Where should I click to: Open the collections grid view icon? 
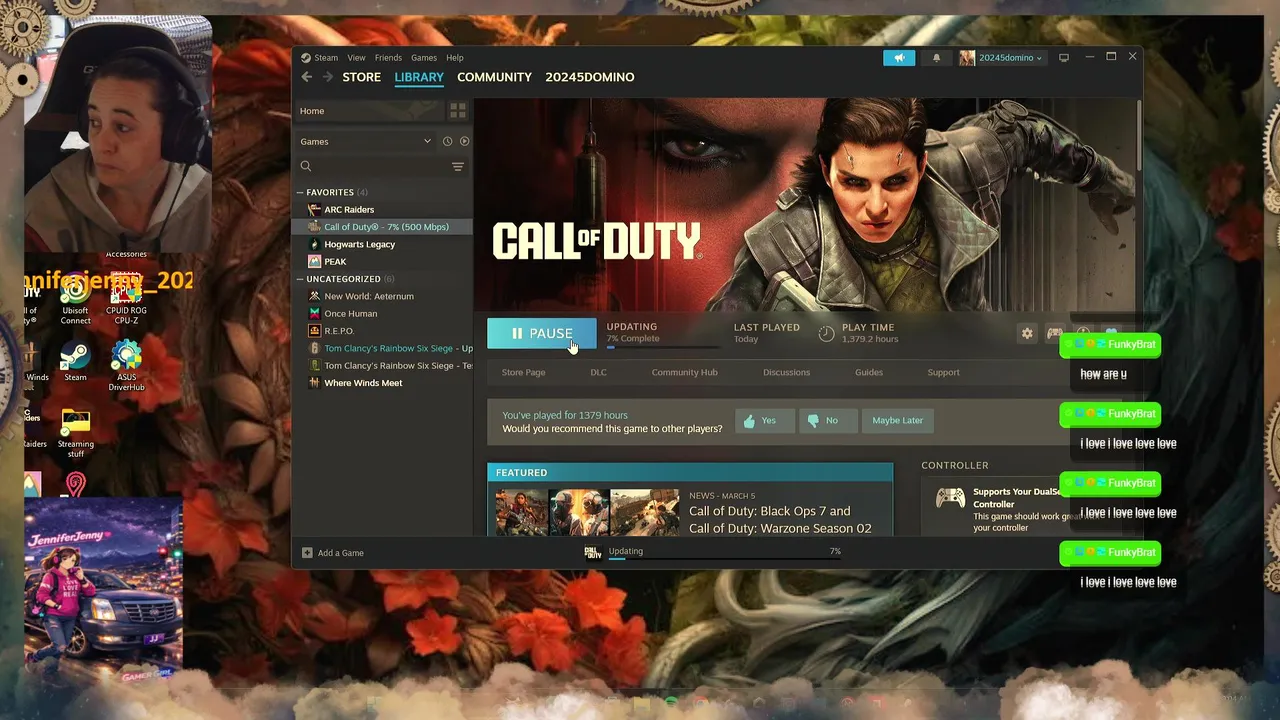pyautogui.click(x=458, y=111)
